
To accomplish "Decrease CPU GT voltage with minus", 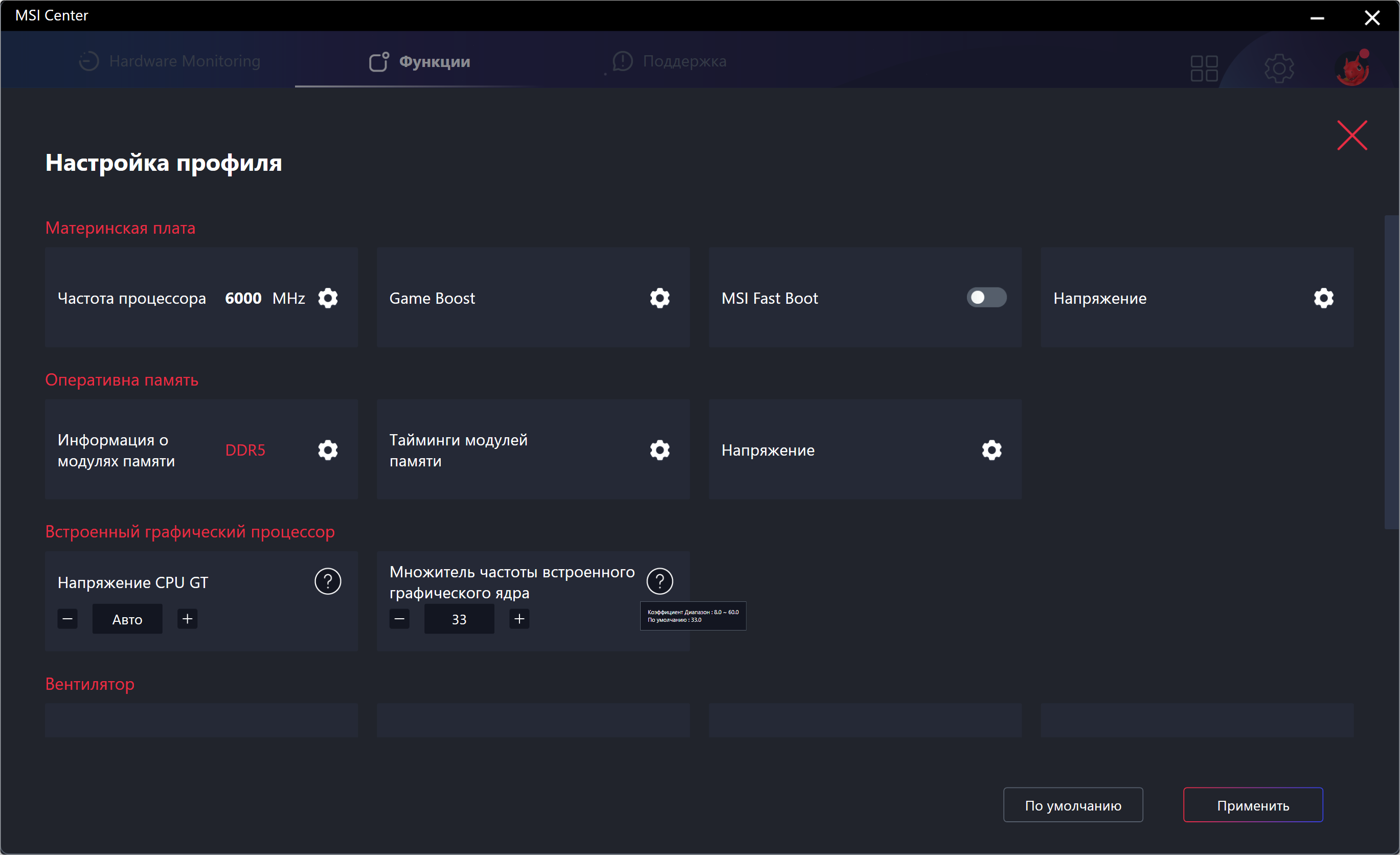I will tap(67, 619).
